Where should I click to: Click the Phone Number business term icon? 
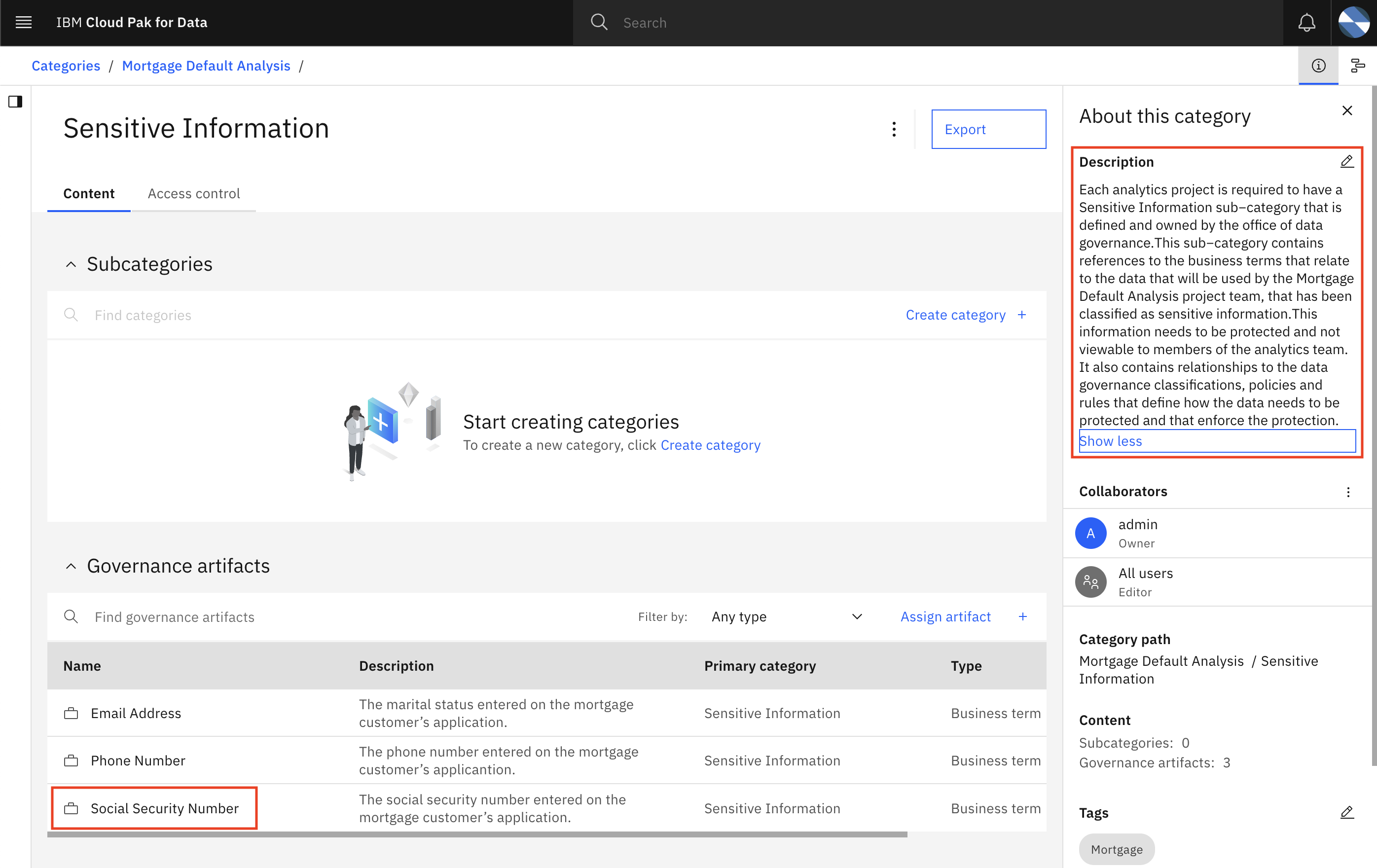click(x=71, y=760)
